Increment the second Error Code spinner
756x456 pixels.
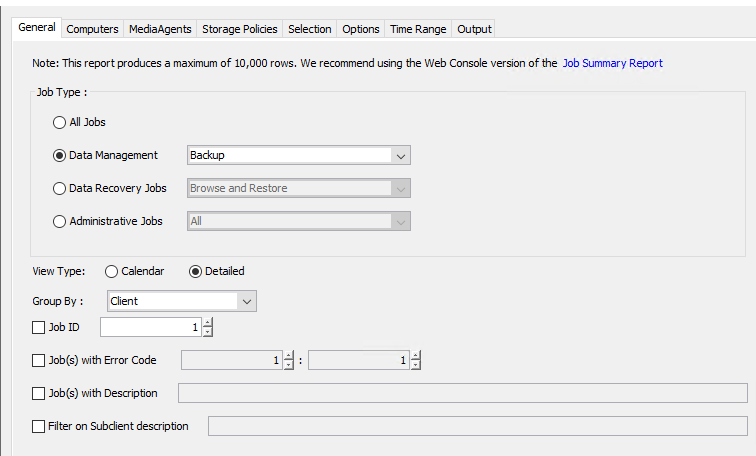[x=416, y=355]
